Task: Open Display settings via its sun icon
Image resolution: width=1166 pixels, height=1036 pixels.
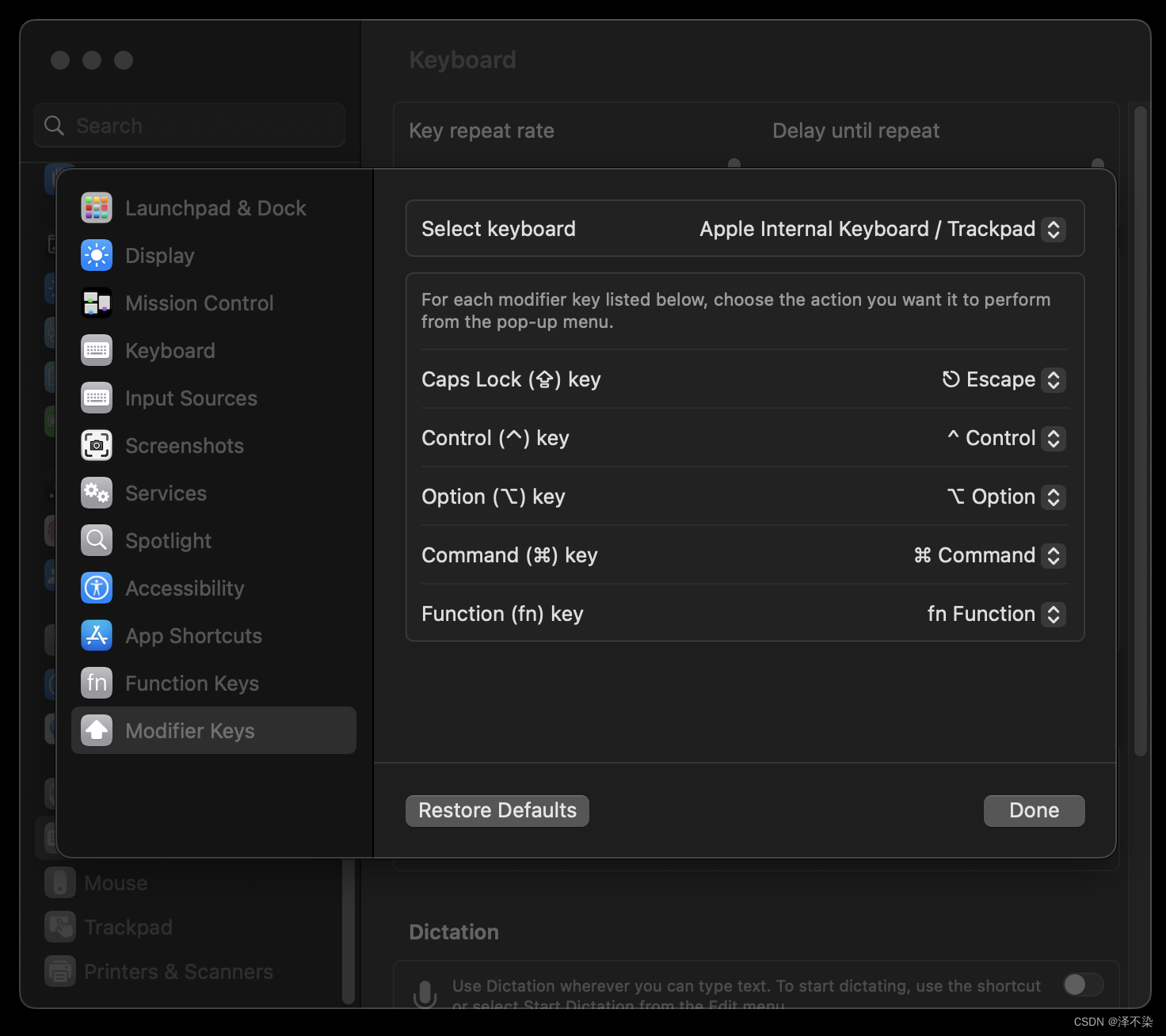Action: [x=96, y=255]
